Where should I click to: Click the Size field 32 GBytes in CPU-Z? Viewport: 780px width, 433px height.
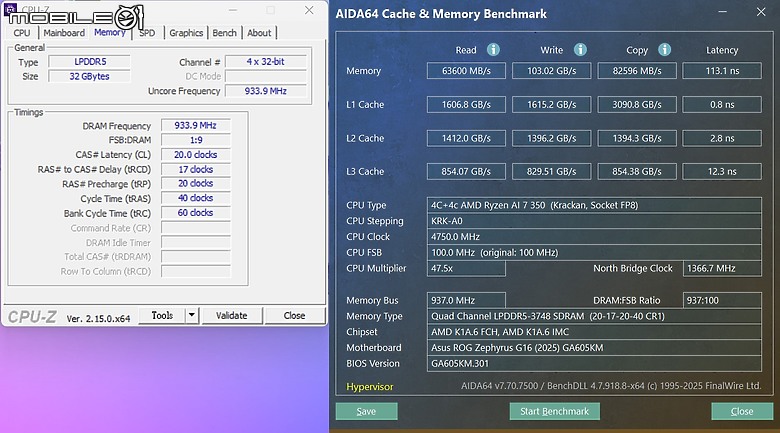(x=90, y=76)
